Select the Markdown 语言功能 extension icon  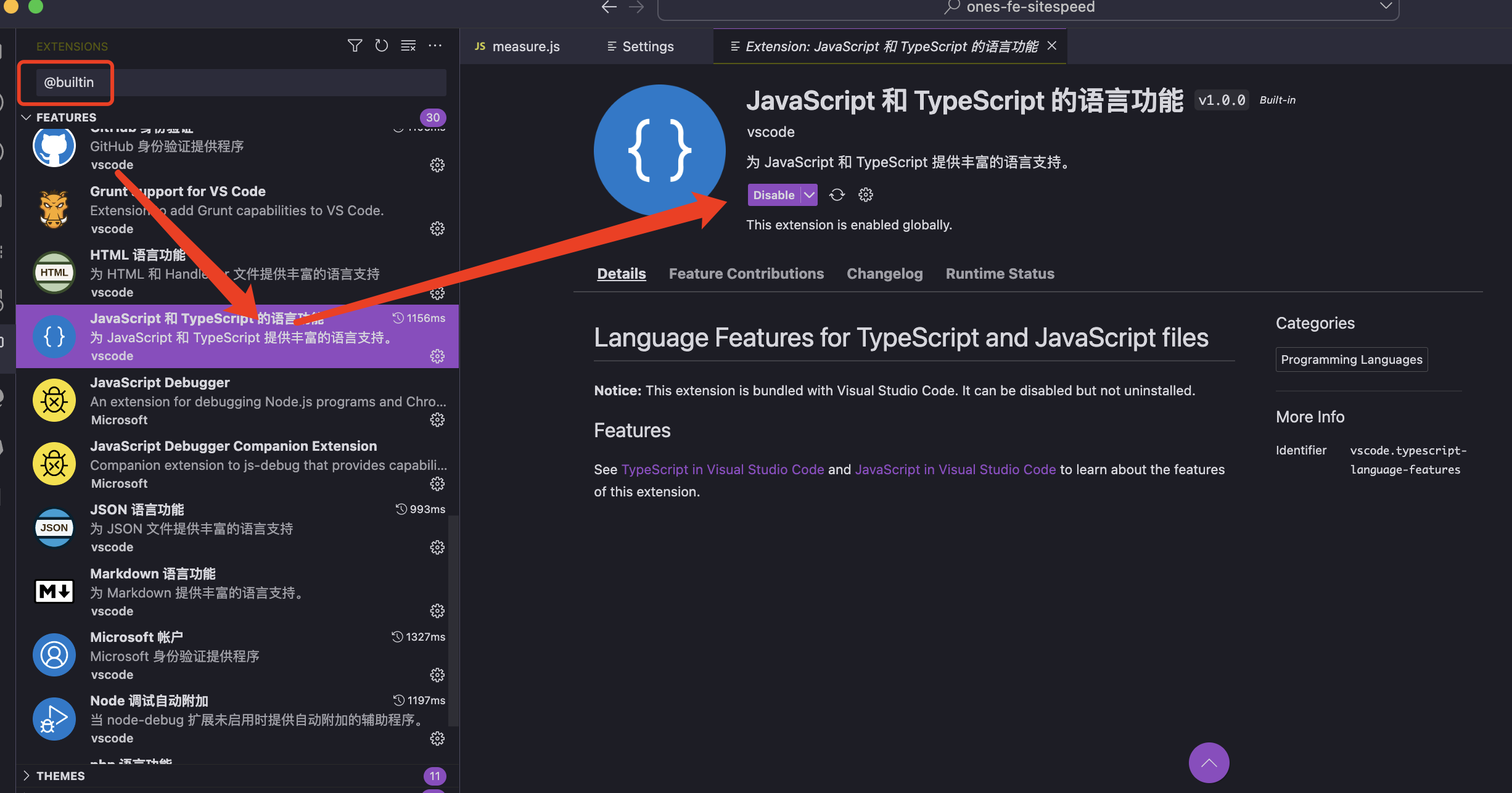pos(54,591)
